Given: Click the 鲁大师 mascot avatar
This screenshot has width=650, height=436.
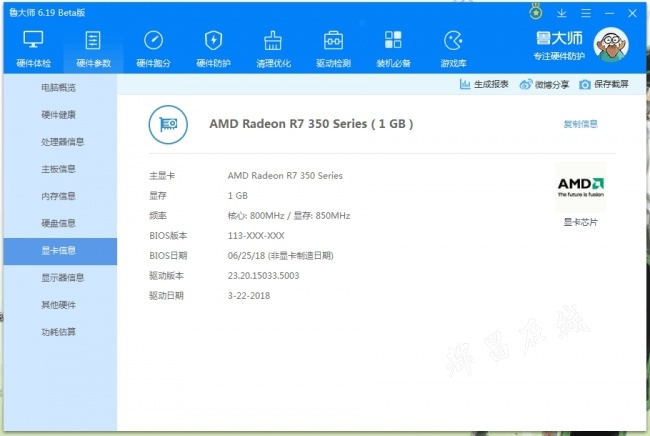Looking at the screenshot, I should (611, 44).
